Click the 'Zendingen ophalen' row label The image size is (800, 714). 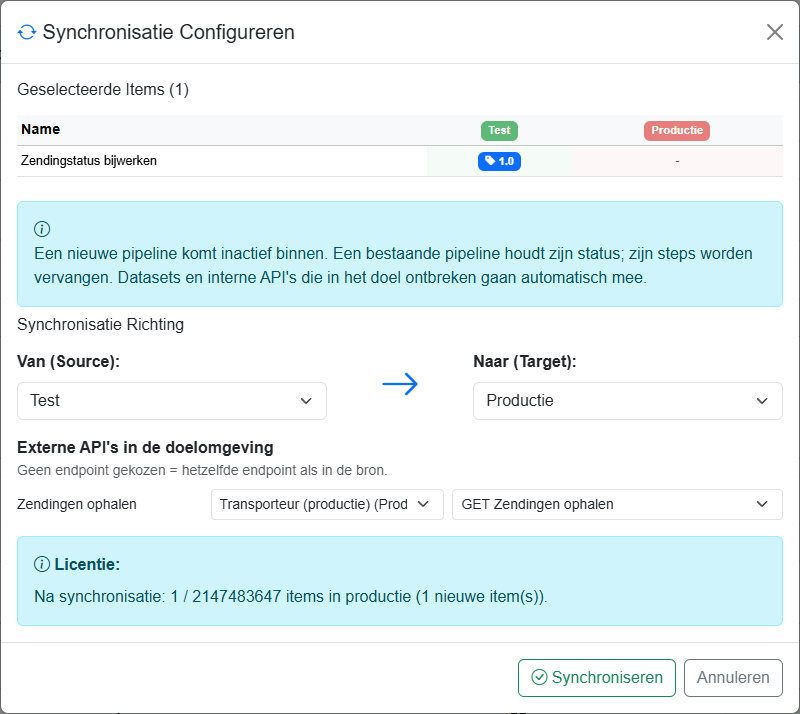(77, 504)
